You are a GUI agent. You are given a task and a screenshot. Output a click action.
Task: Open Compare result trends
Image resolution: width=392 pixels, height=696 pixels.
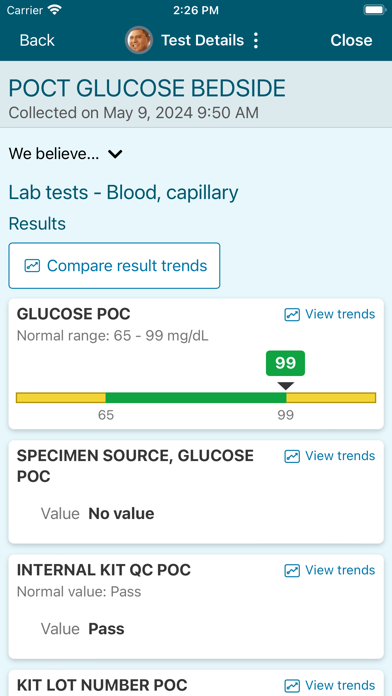pyautogui.click(x=114, y=265)
